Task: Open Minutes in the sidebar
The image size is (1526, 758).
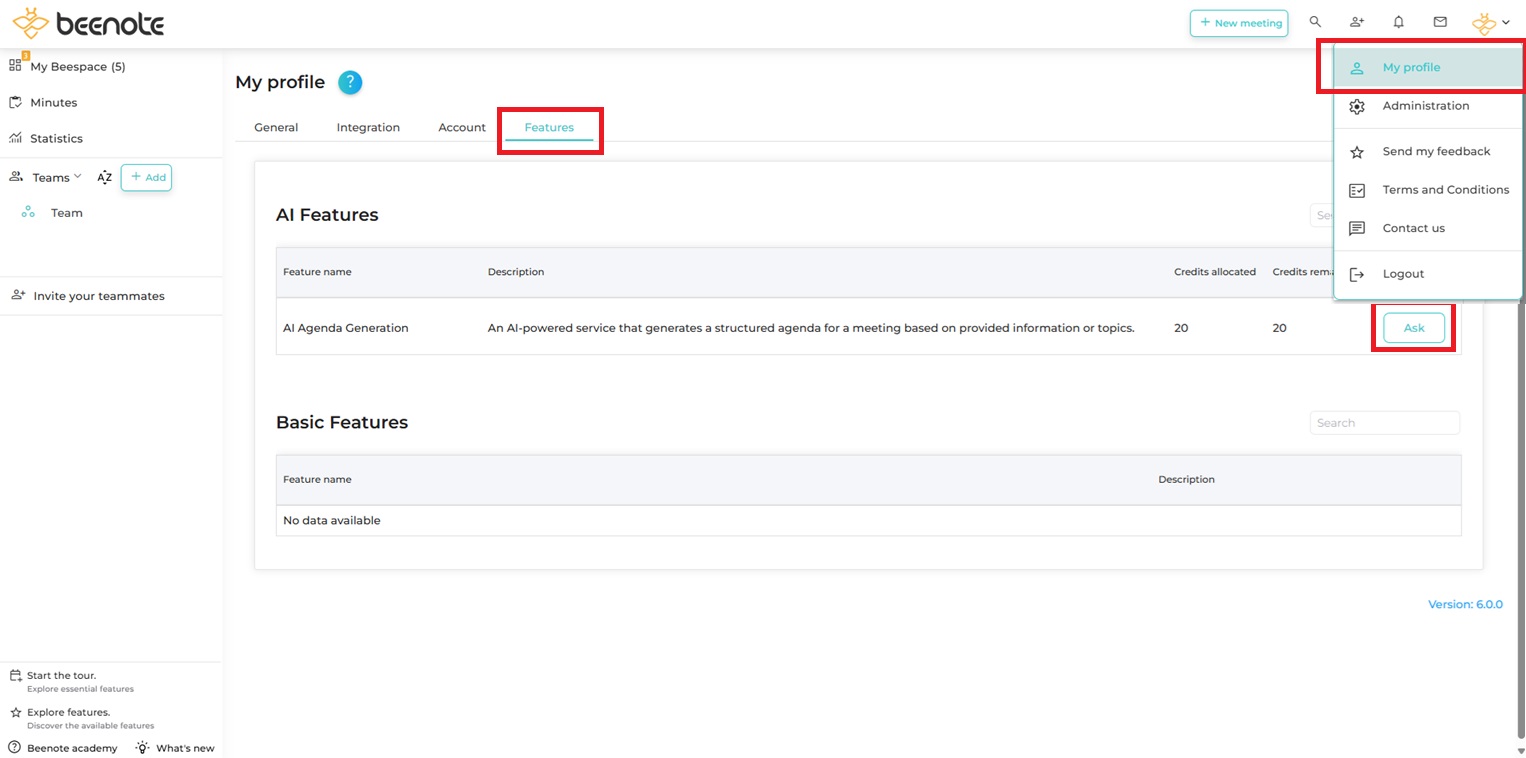Action: [53, 103]
